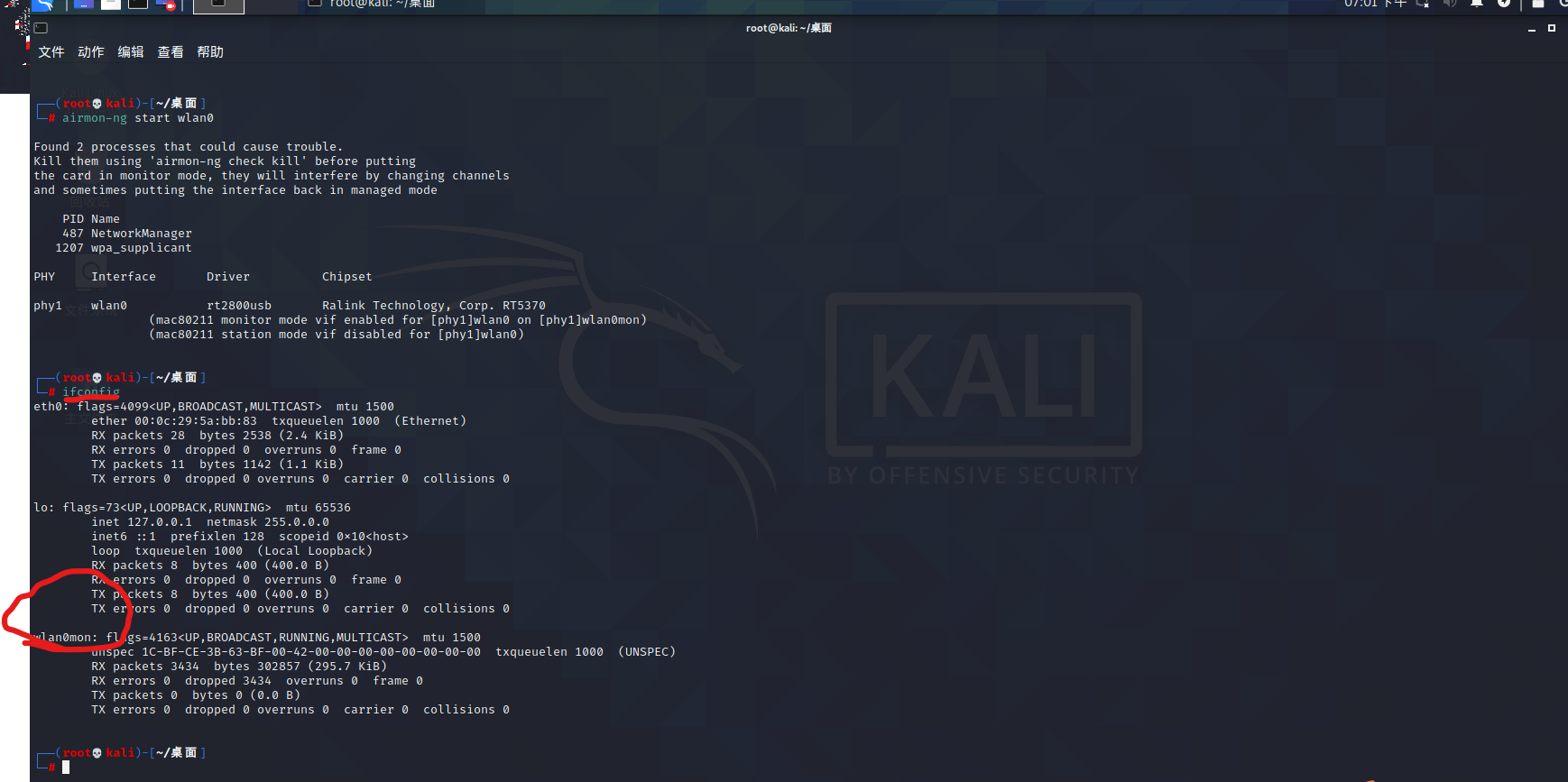Click the underlined 'ifconfig' command
1568x782 pixels.
point(91,392)
